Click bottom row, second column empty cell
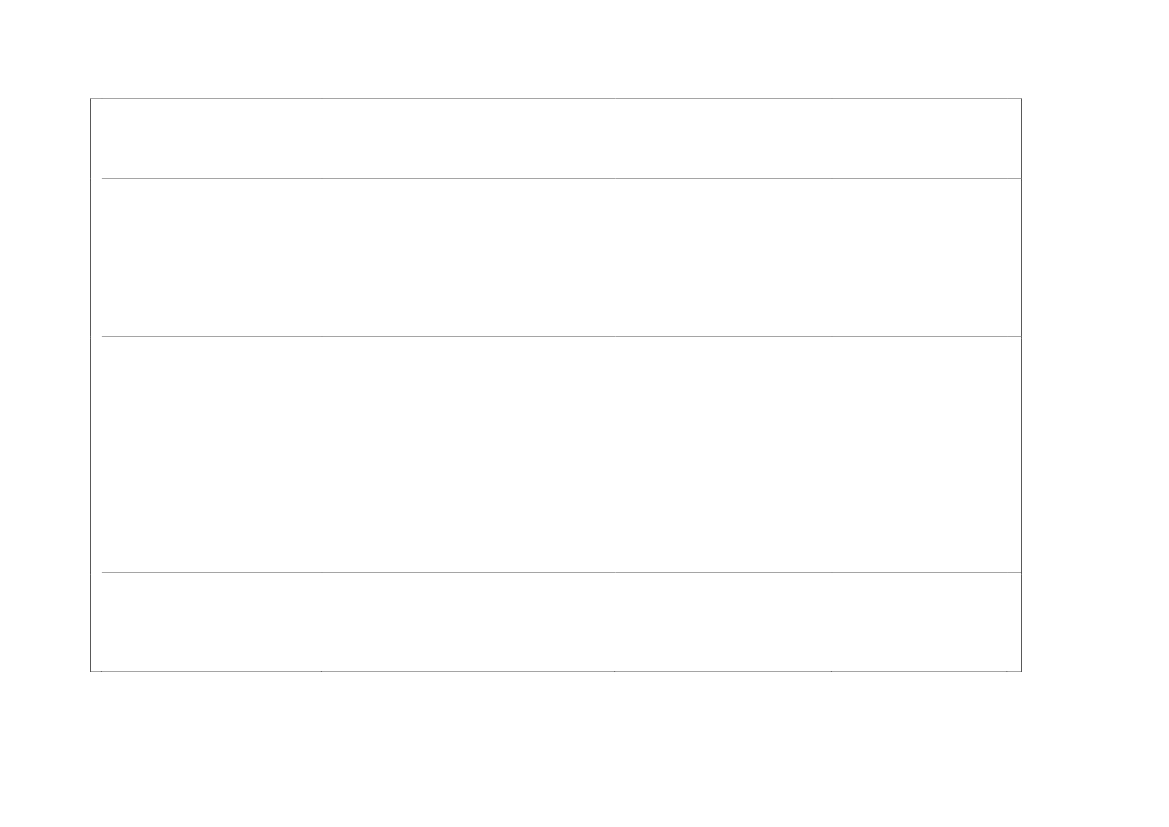The width and height of the screenshot is (1169, 827). (x=467, y=621)
